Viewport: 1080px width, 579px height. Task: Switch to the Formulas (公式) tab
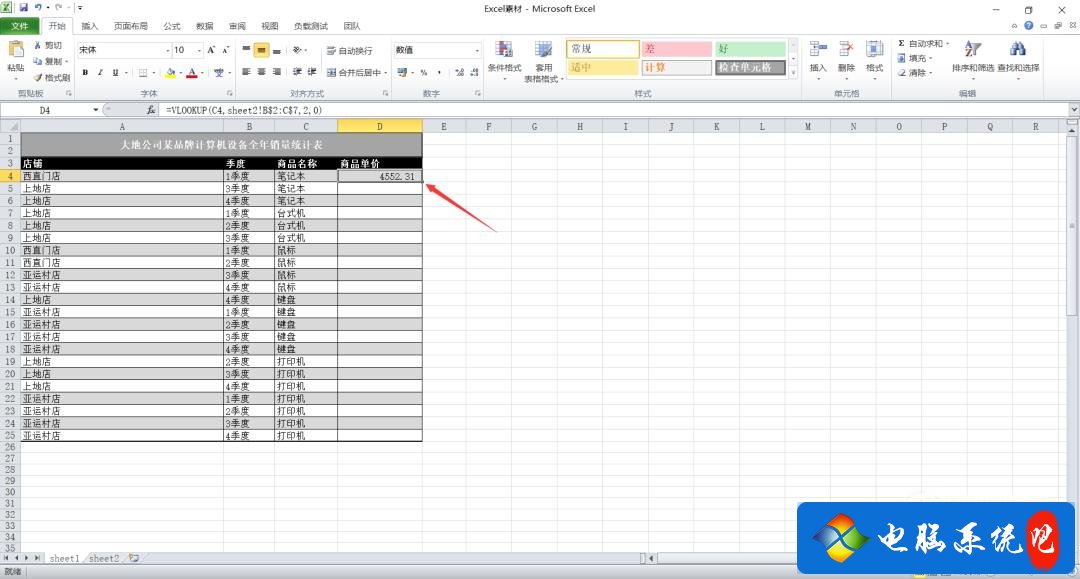172,26
